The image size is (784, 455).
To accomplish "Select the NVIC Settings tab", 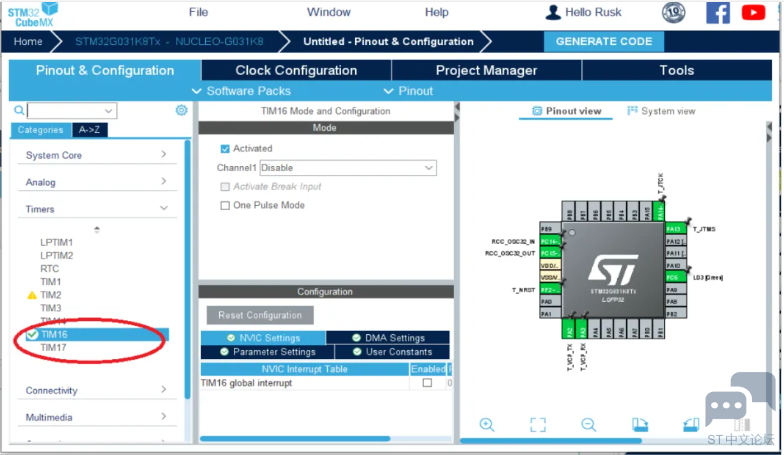I will tap(263, 338).
